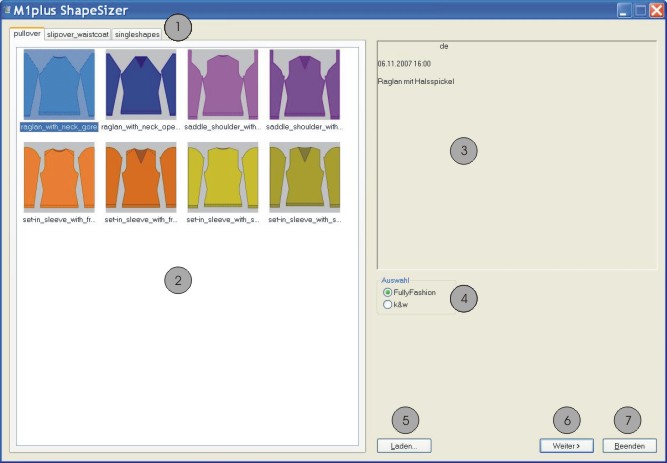Click the Weiter > button

coord(566,445)
